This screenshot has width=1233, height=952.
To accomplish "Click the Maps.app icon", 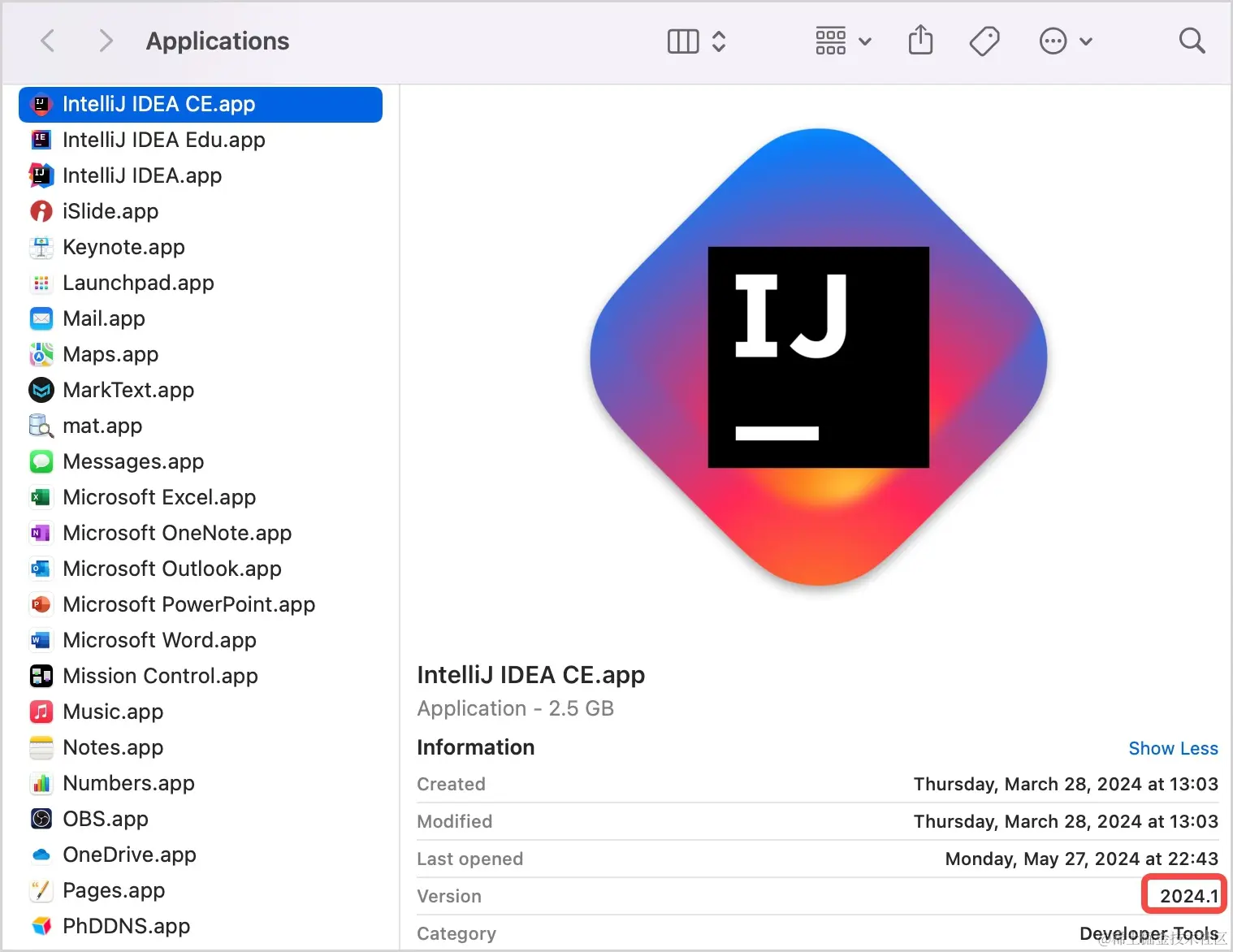I will (x=41, y=354).
